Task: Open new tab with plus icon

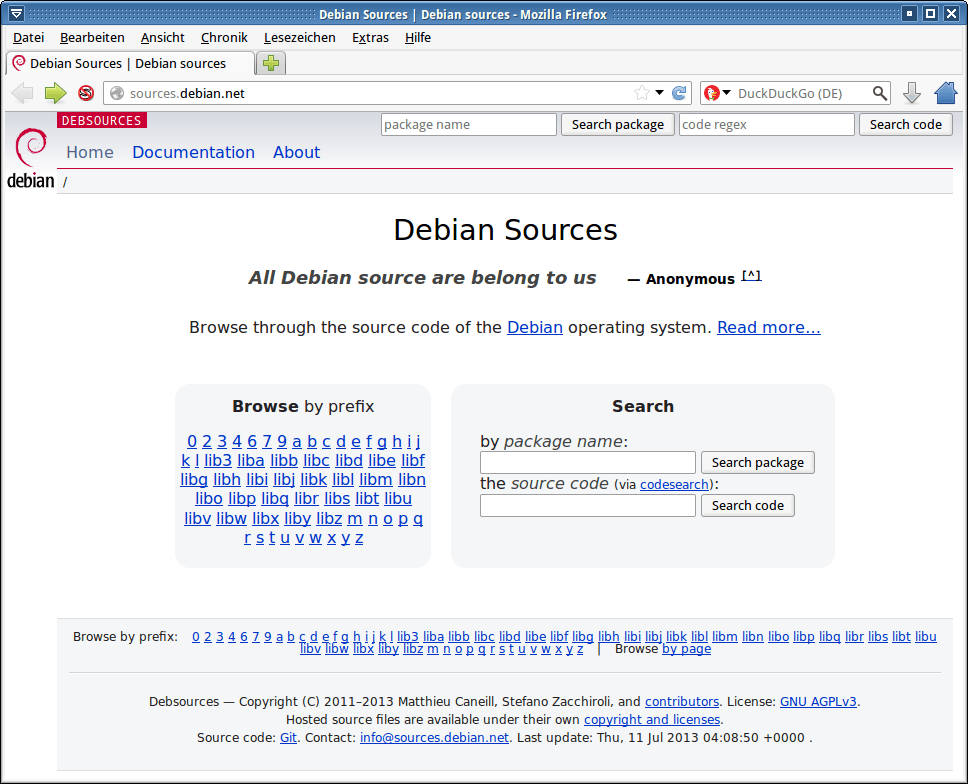Action: click(x=270, y=63)
